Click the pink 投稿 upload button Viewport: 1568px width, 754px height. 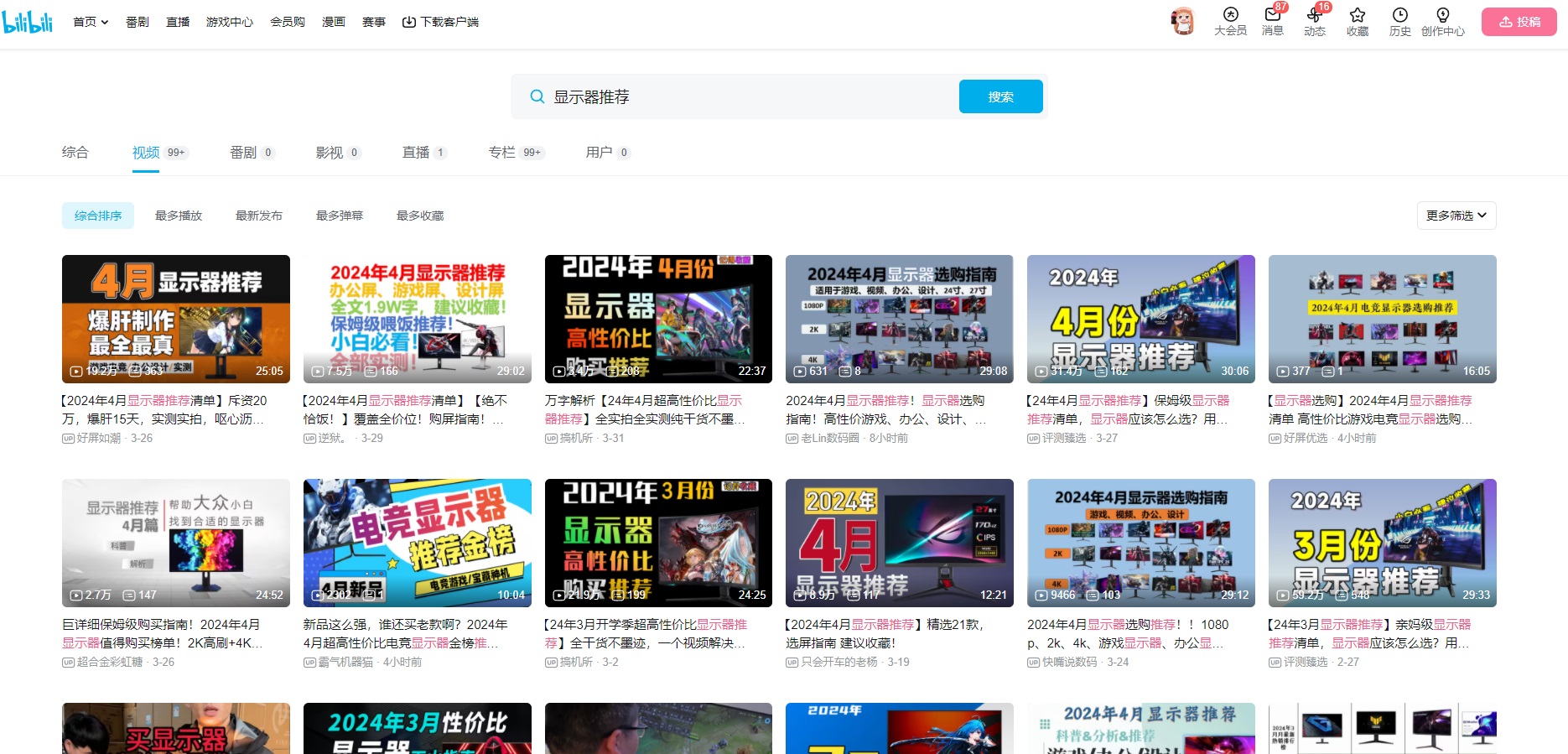pyautogui.click(x=1519, y=22)
